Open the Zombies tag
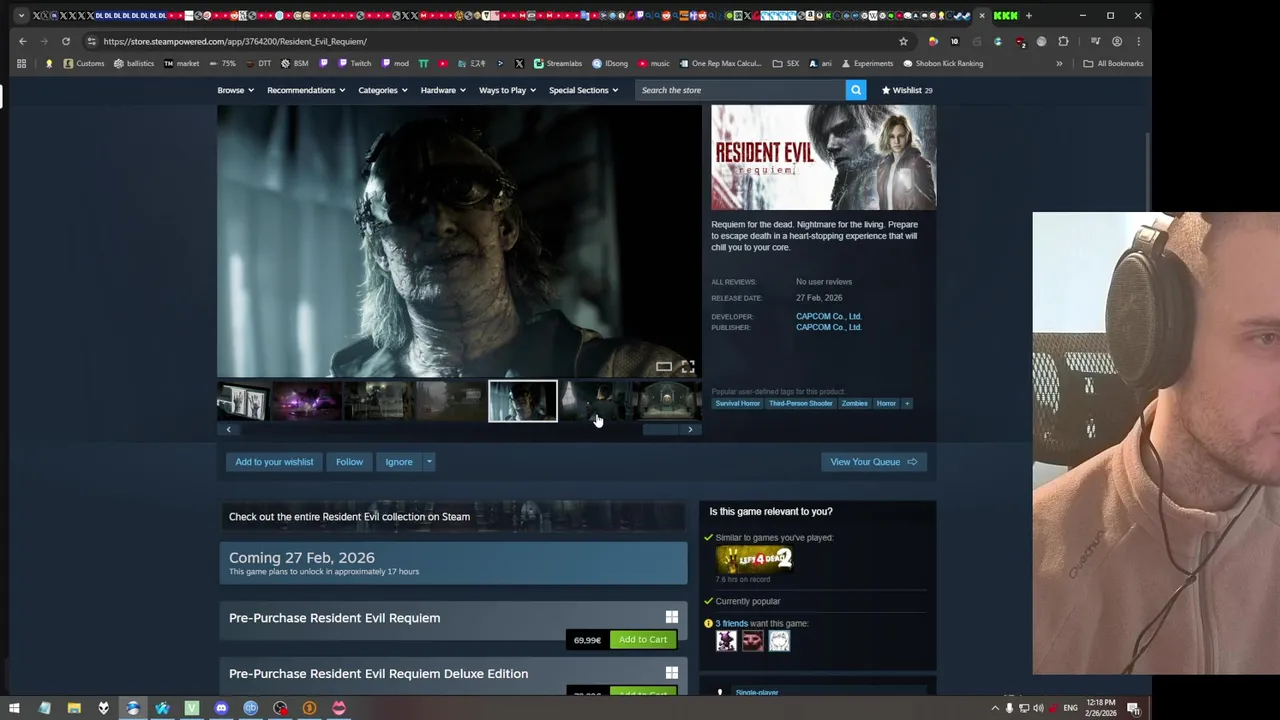The width and height of the screenshot is (1280, 720). coord(854,403)
